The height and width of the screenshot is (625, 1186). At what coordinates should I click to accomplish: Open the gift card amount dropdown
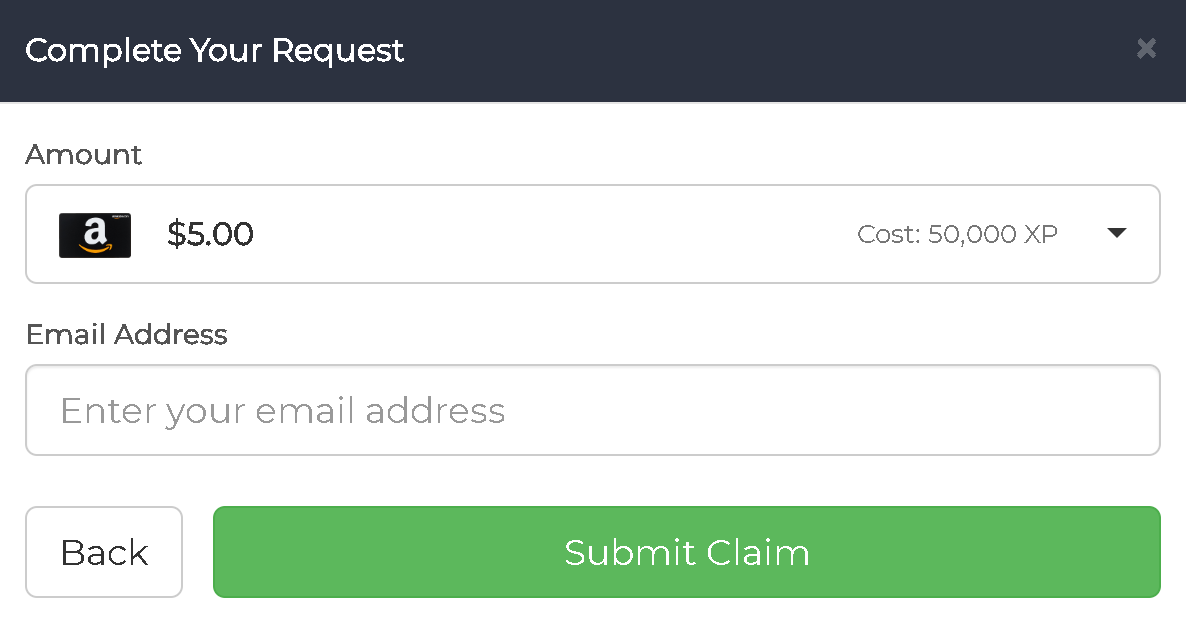click(x=1117, y=233)
